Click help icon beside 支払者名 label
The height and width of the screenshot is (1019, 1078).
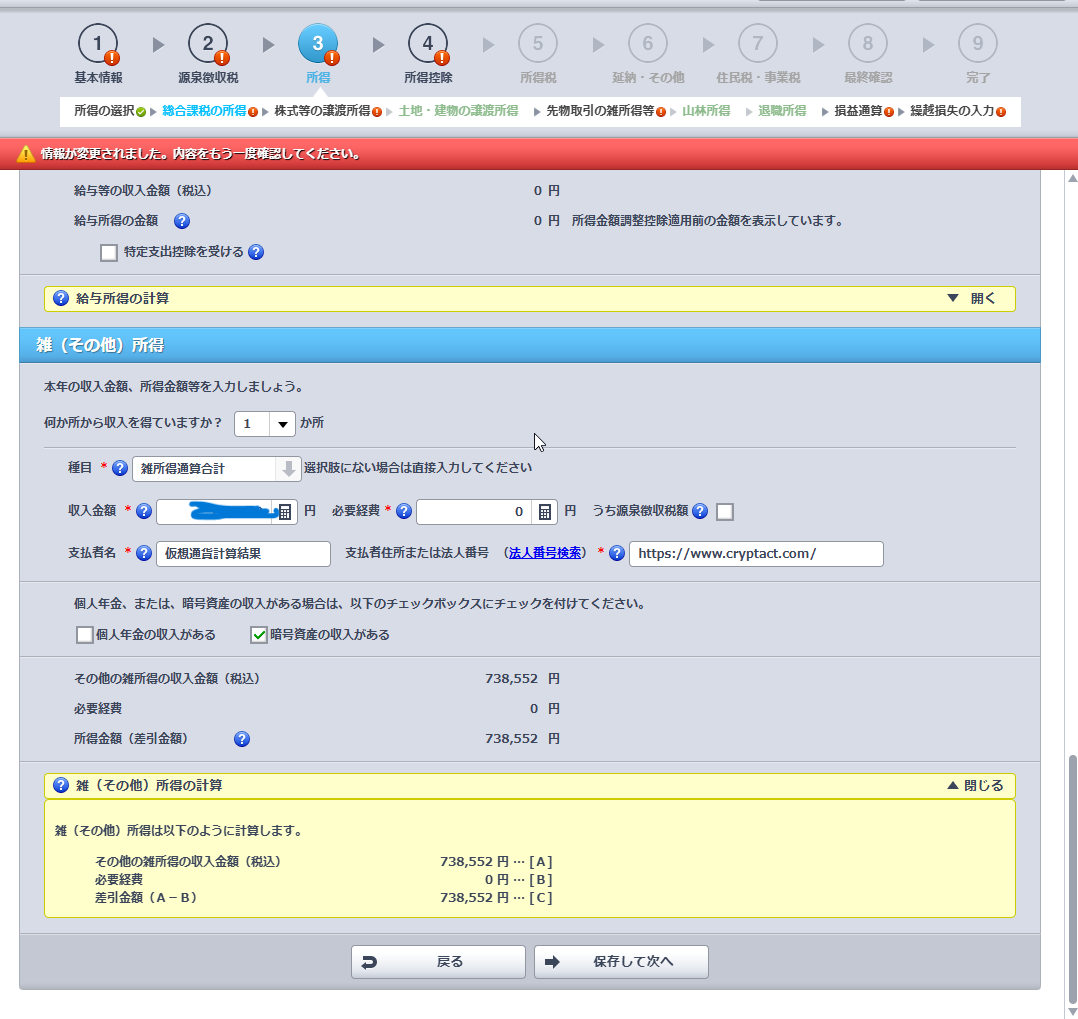point(143,554)
